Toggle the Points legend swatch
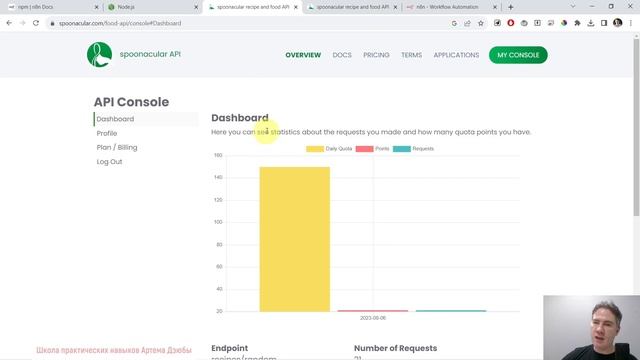This screenshot has width=640, height=360. coord(364,149)
